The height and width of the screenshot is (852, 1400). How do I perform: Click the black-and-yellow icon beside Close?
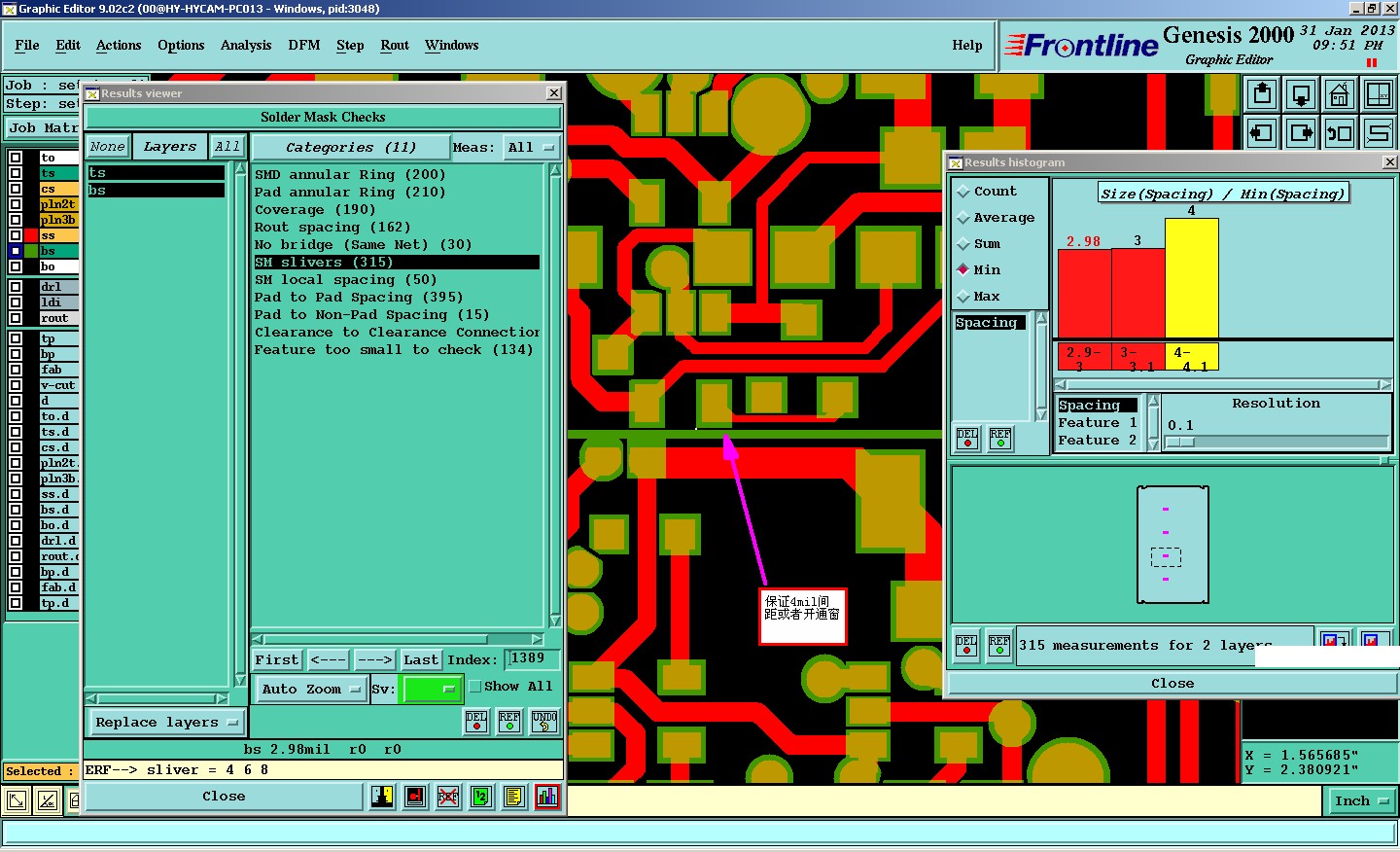pos(382,797)
